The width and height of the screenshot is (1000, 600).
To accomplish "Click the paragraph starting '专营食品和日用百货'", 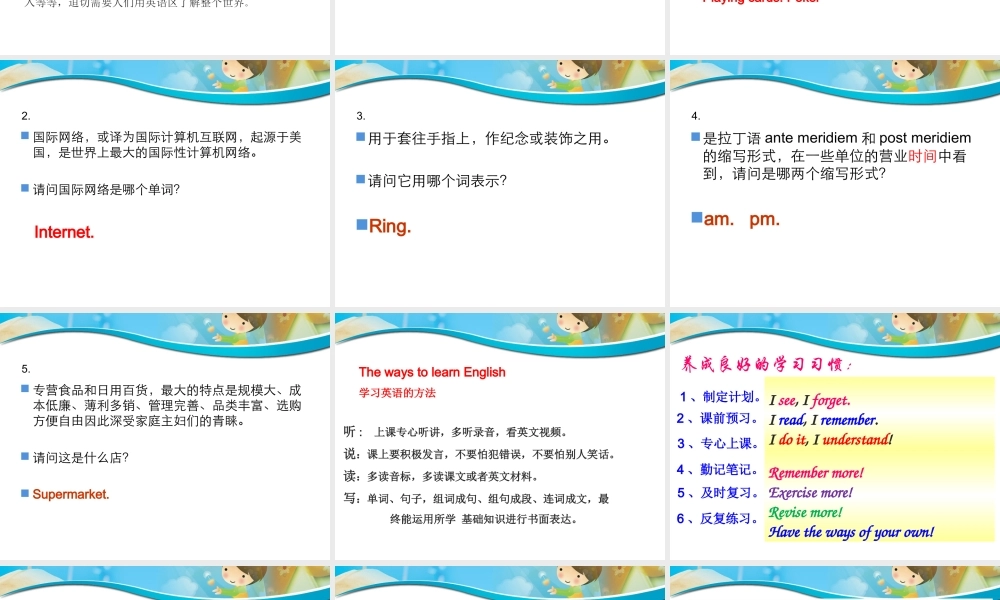I will click(x=167, y=406).
